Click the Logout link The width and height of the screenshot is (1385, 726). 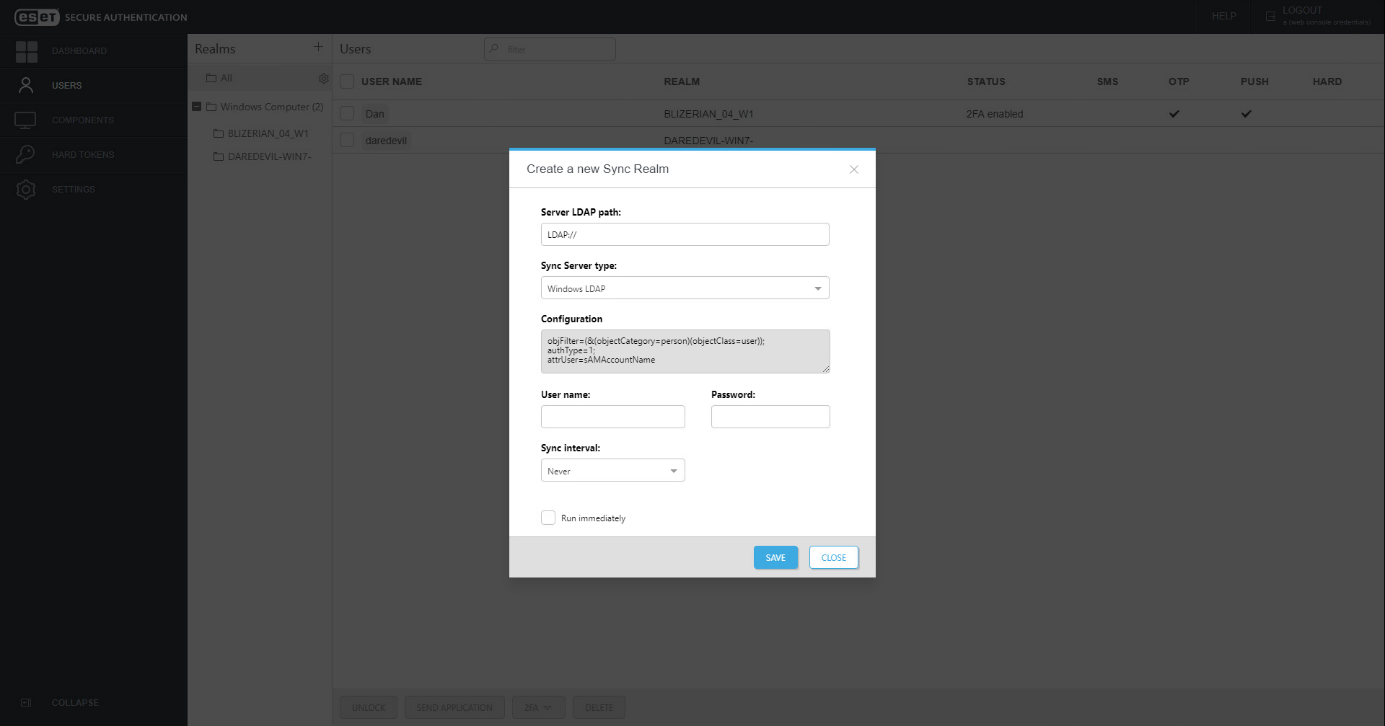pos(1302,11)
